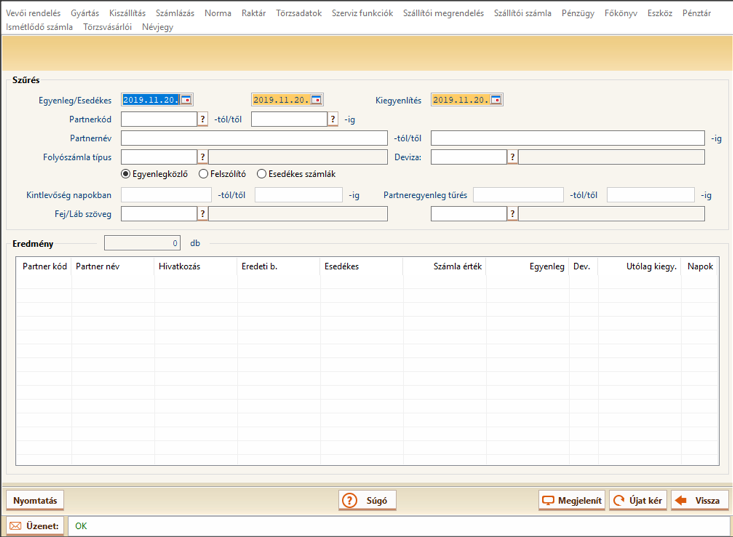Sort by Hivatkozás column header
The width and height of the screenshot is (733, 537).
(x=196, y=266)
